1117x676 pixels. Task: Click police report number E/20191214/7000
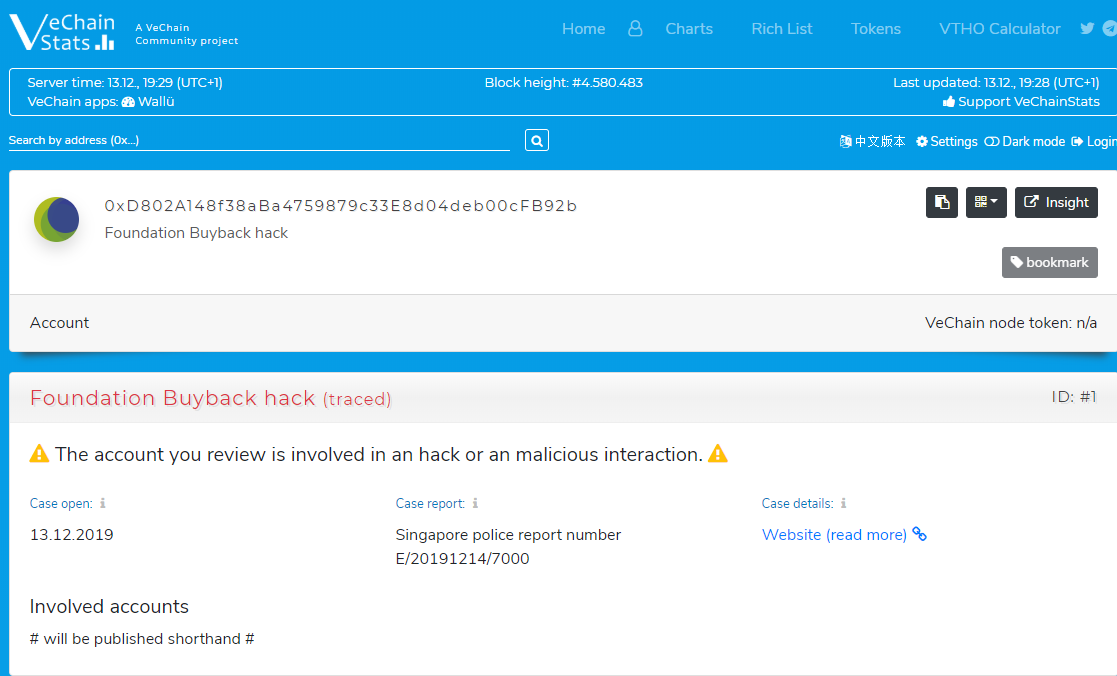462,558
